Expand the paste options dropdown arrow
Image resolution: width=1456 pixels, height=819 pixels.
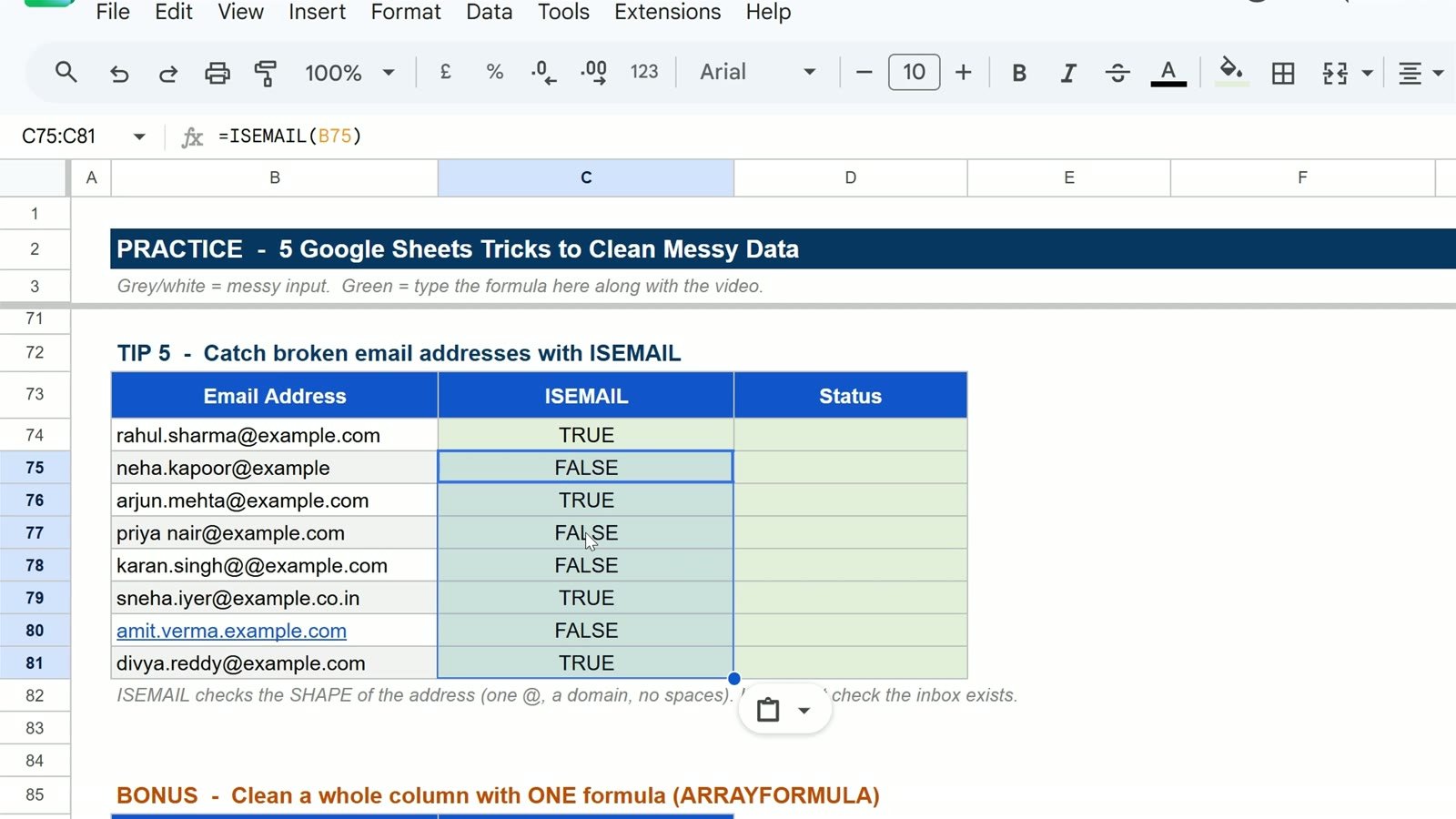point(804,711)
